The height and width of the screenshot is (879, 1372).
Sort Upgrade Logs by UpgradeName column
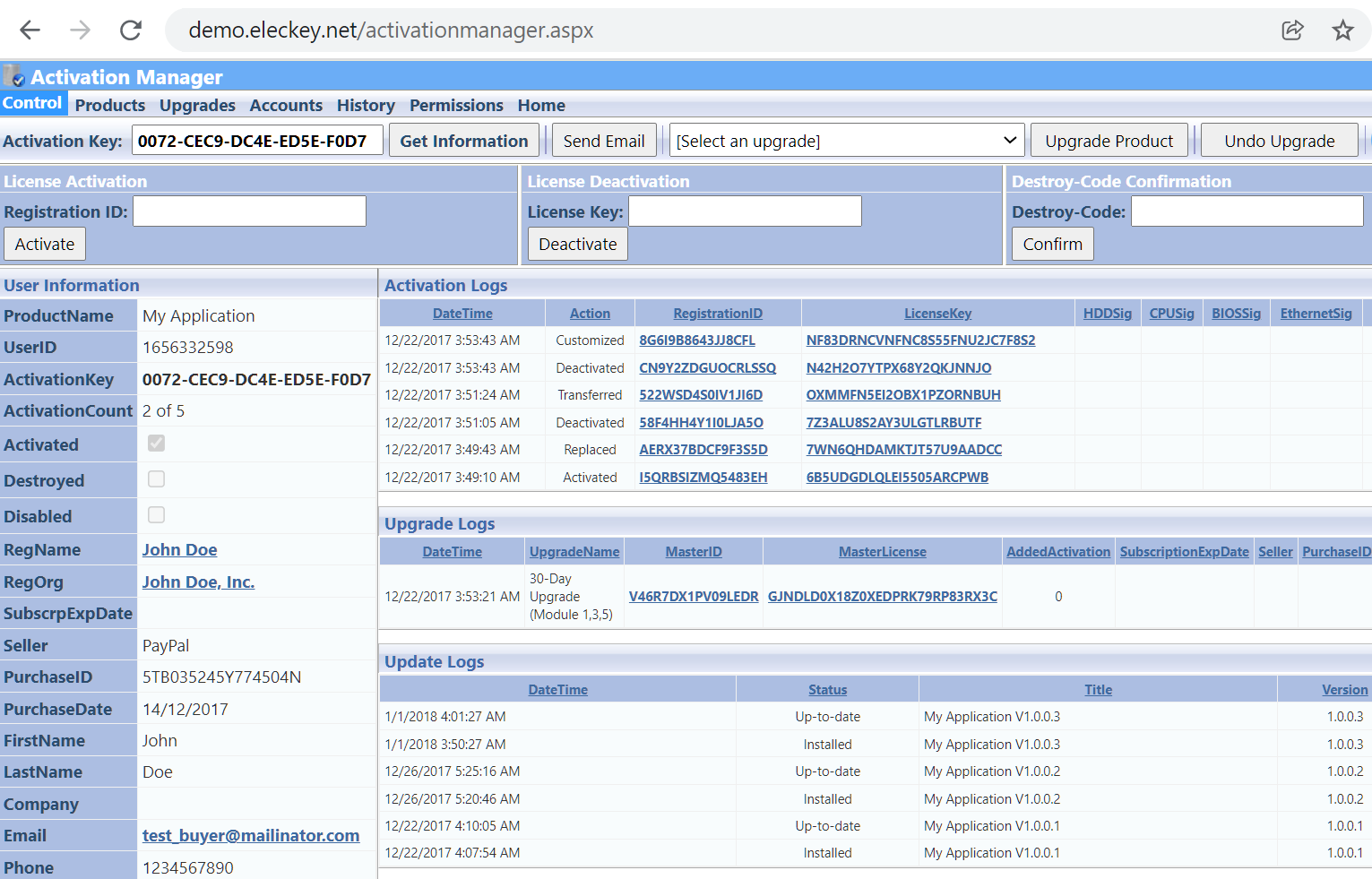point(574,552)
